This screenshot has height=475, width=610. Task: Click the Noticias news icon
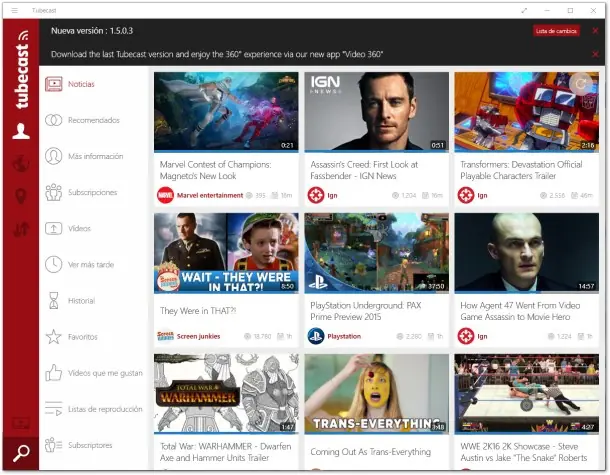tap(54, 84)
